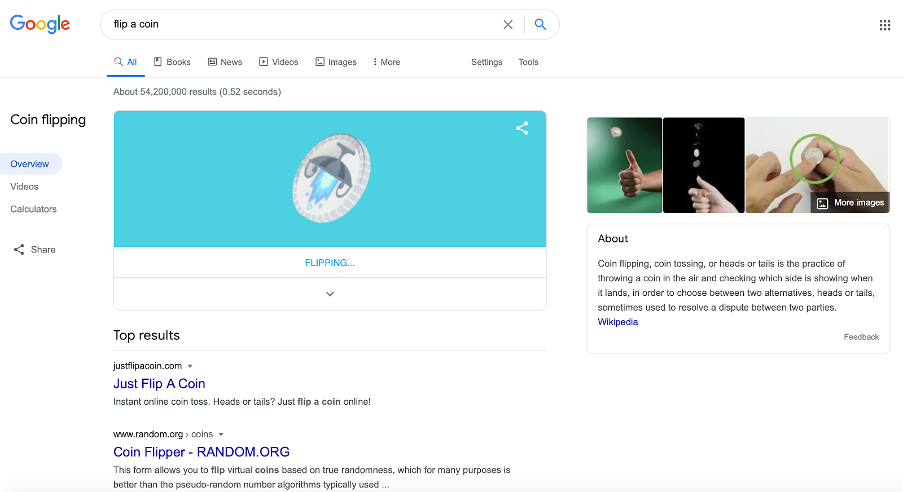904x492 pixels.
Task: Open justflipacoin.com options arrow
Action: (x=190, y=366)
